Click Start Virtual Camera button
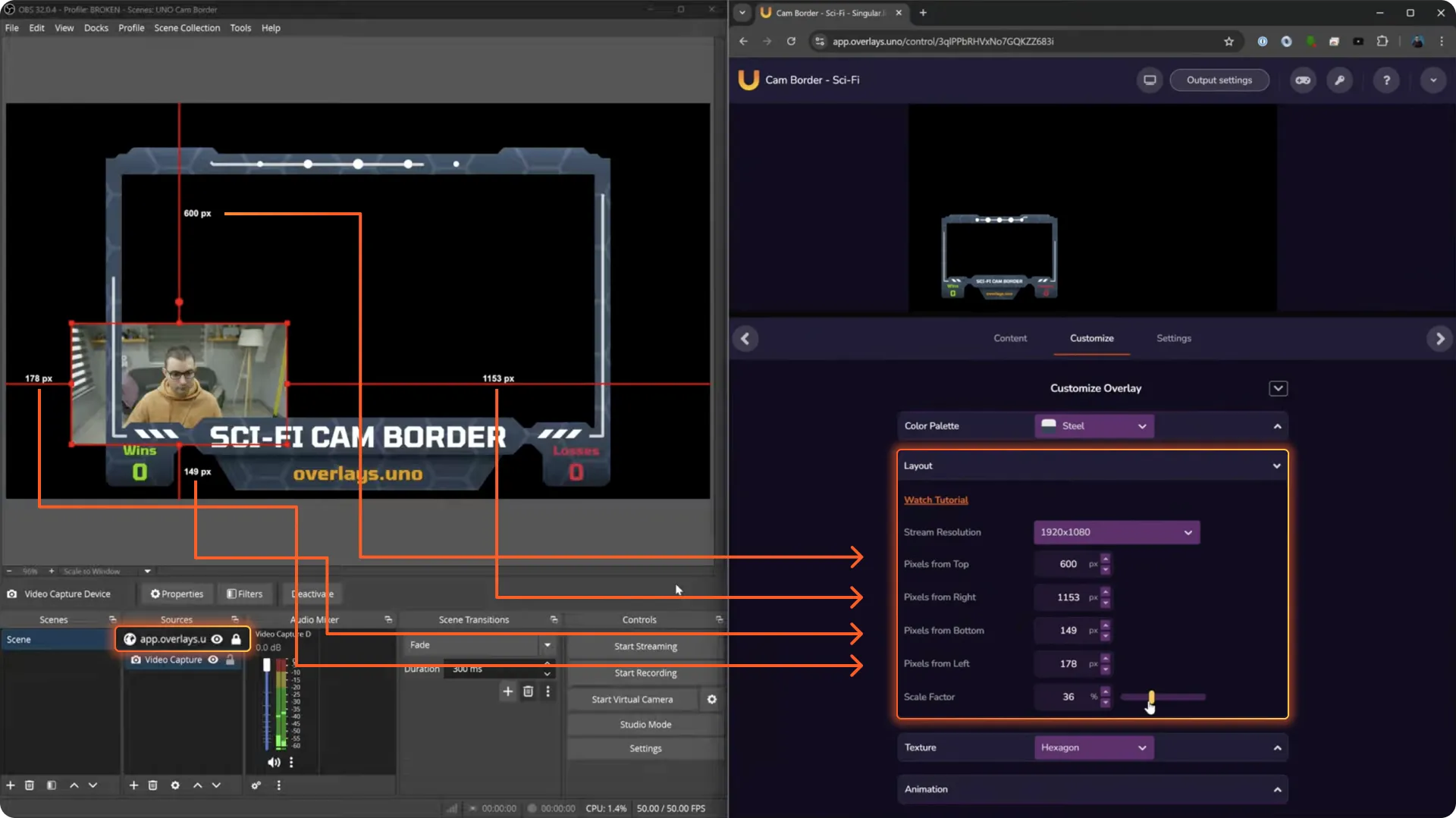 (632, 699)
